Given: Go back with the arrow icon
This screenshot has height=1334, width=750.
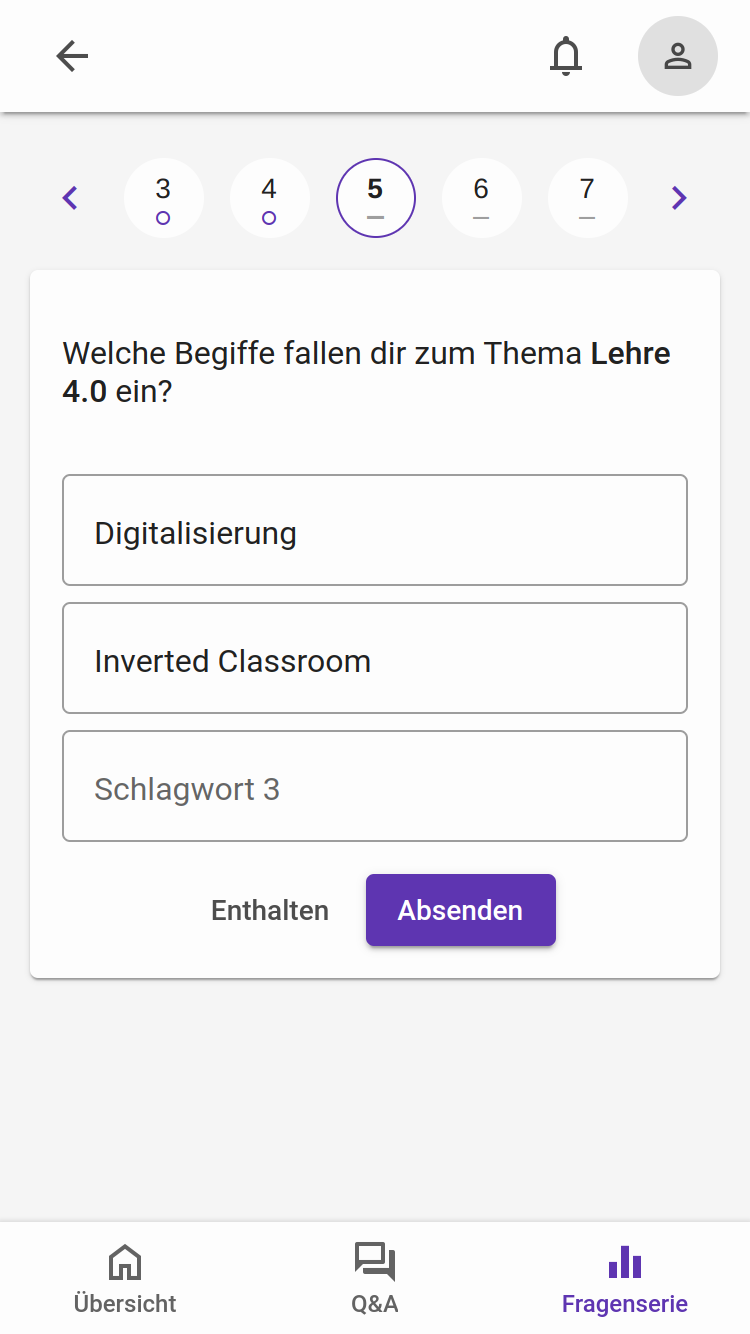Looking at the screenshot, I should coord(72,56).
